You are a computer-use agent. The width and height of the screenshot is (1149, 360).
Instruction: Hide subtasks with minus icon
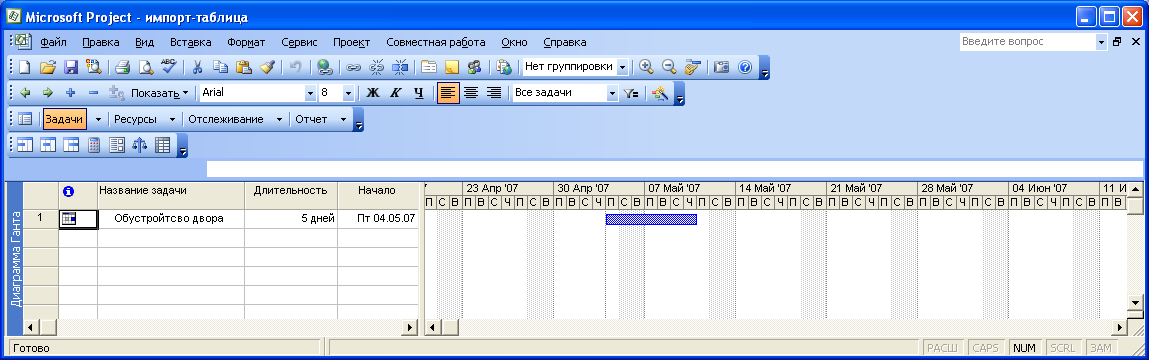(x=93, y=93)
